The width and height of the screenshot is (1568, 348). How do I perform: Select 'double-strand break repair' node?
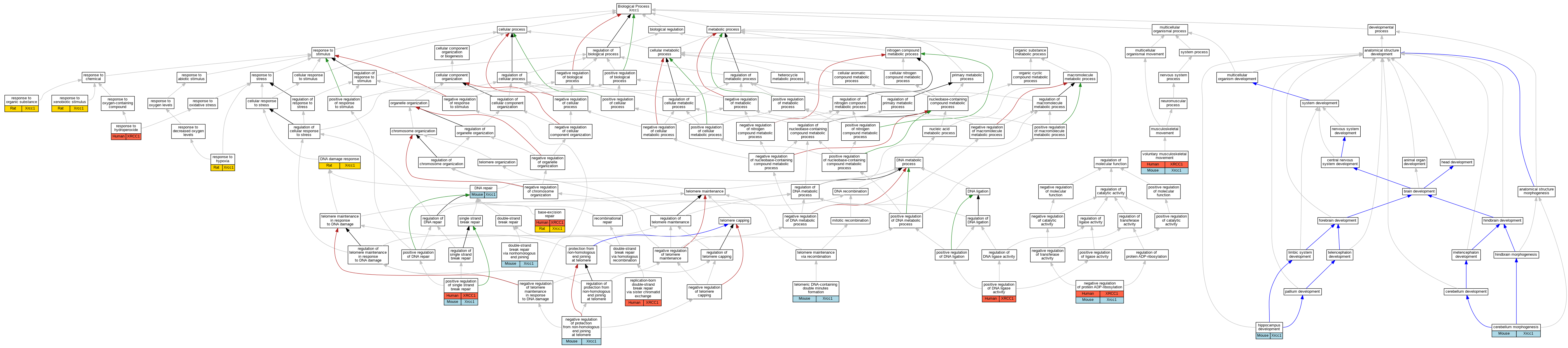pyautogui.click(x=508, y=220)
